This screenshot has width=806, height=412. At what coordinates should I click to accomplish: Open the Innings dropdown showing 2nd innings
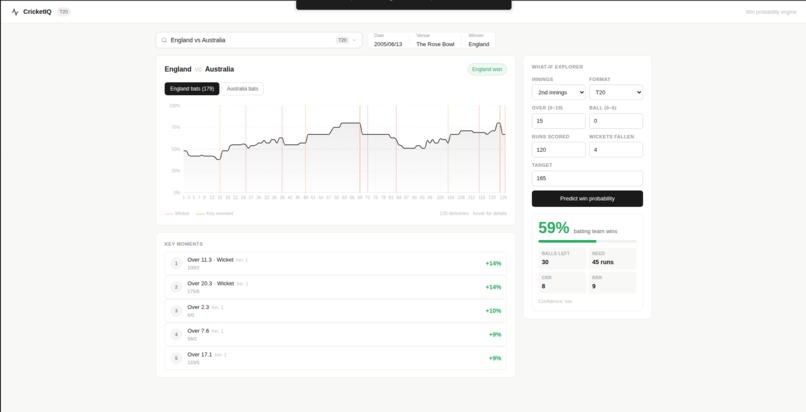pos(559,92)
